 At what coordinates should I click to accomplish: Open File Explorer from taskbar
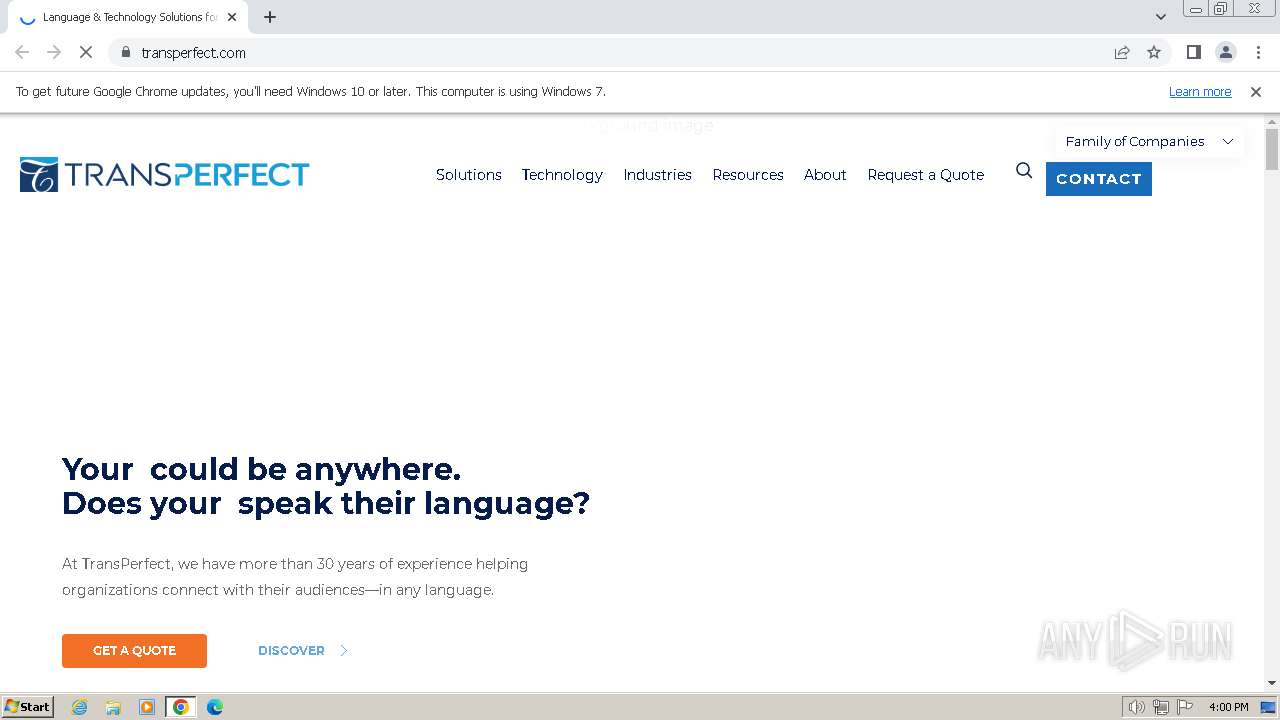point(113,707)
